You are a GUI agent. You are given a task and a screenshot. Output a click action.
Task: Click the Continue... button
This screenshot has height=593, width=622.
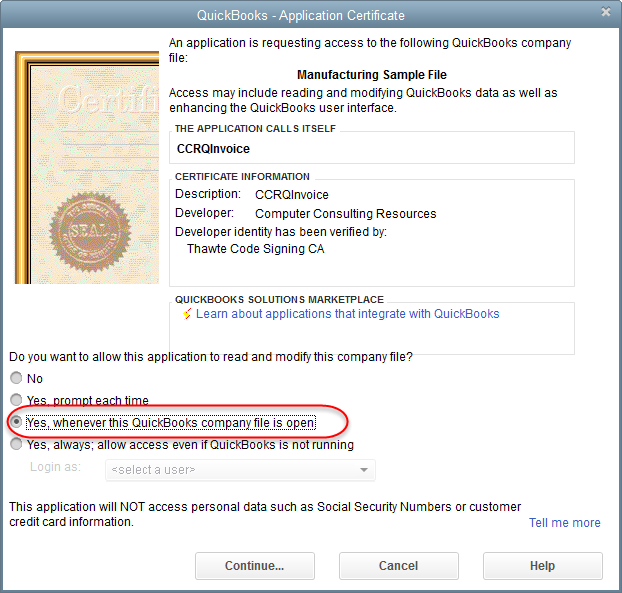pyautogui.click(x=255, y=566)
